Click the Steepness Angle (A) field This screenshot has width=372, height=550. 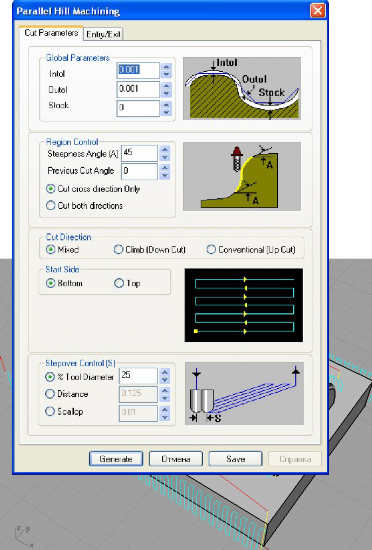tap(139, 153)
